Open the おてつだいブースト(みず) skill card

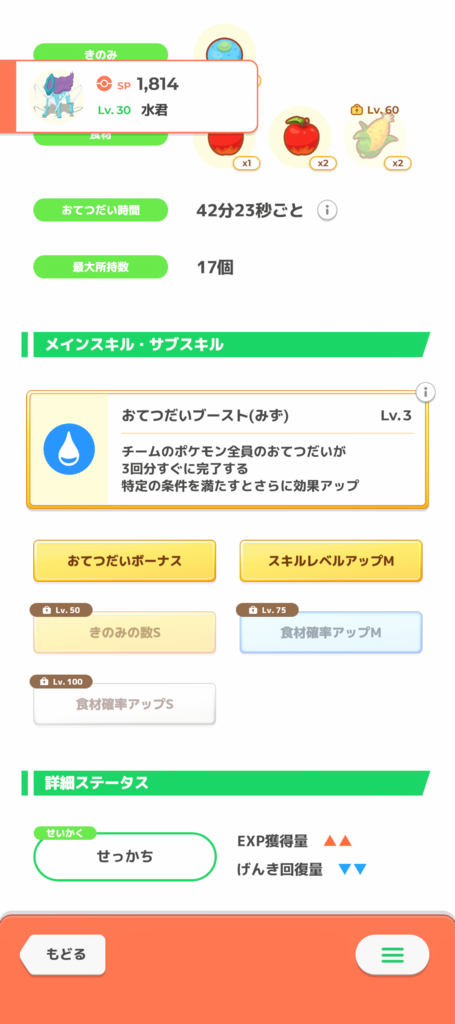click(x=227, y=449)
